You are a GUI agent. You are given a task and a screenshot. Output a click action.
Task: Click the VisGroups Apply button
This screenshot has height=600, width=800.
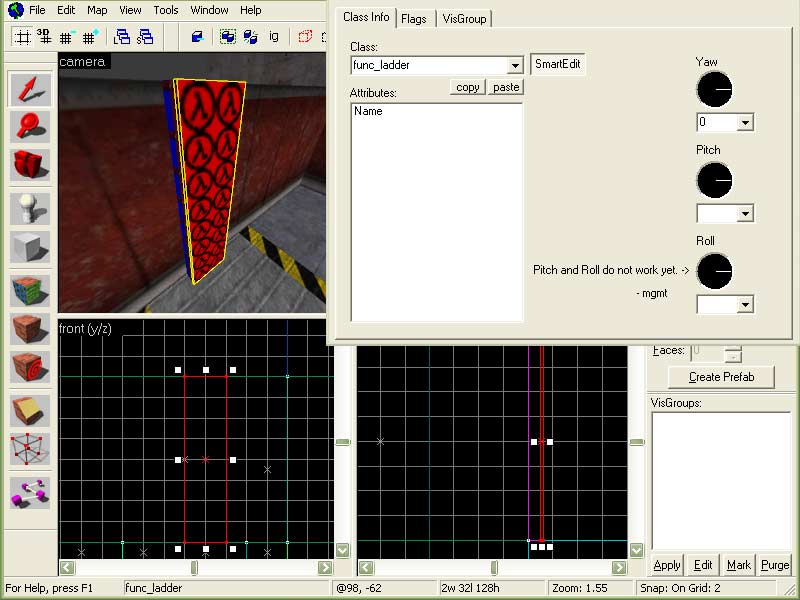[667, 565]
